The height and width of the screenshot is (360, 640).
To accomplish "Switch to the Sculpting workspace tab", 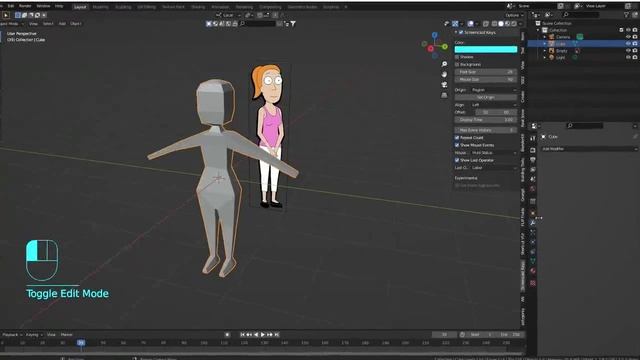I will (x=123, y=7).
